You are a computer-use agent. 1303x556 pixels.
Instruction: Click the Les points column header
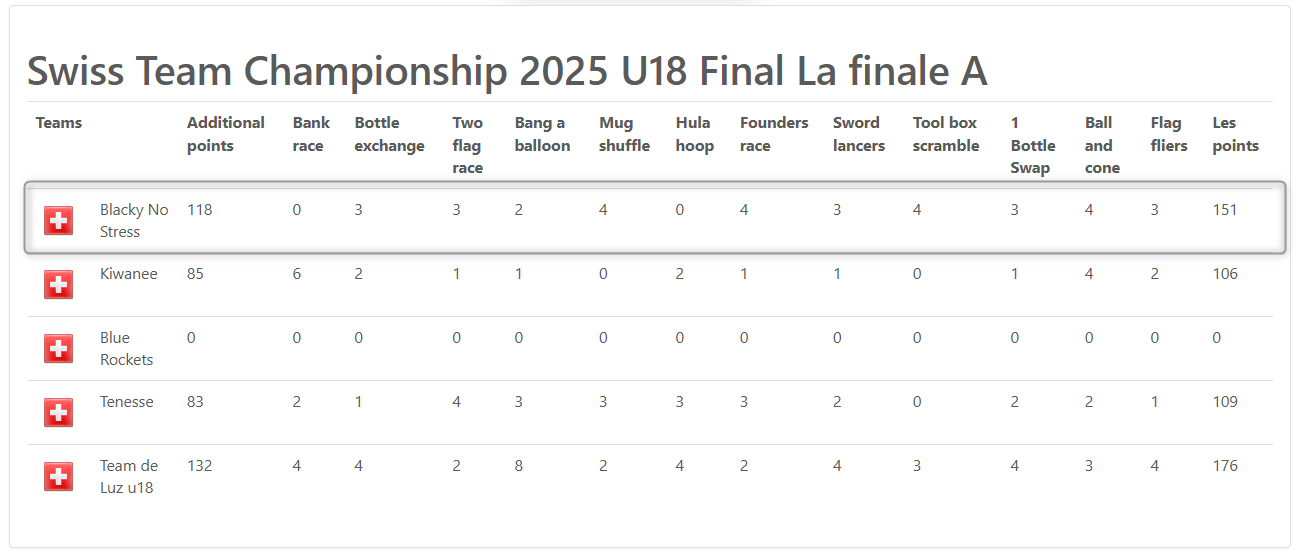[x=1235, y=134]
